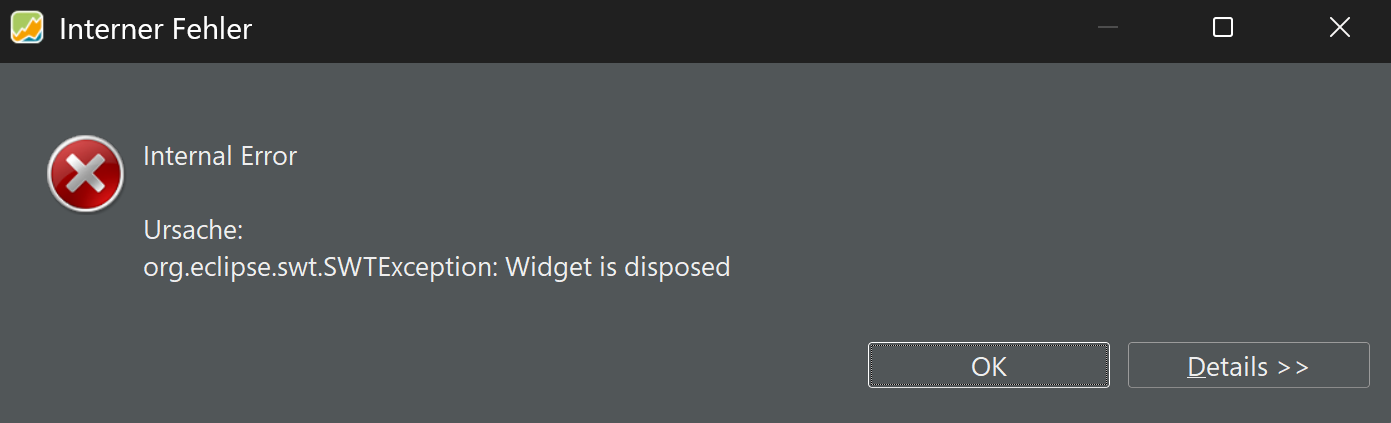Click the org.eclipse.swt.SWTException class name
Viewport: 1391px width, 423px height.
pyautogui.click(x=320, y=267)
